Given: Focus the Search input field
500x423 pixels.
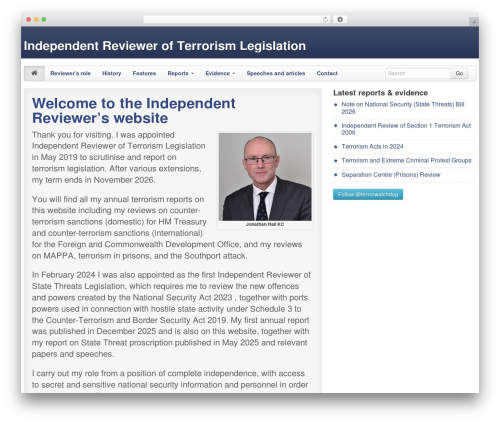Looking at the screenshot, I should coord(418,73).
